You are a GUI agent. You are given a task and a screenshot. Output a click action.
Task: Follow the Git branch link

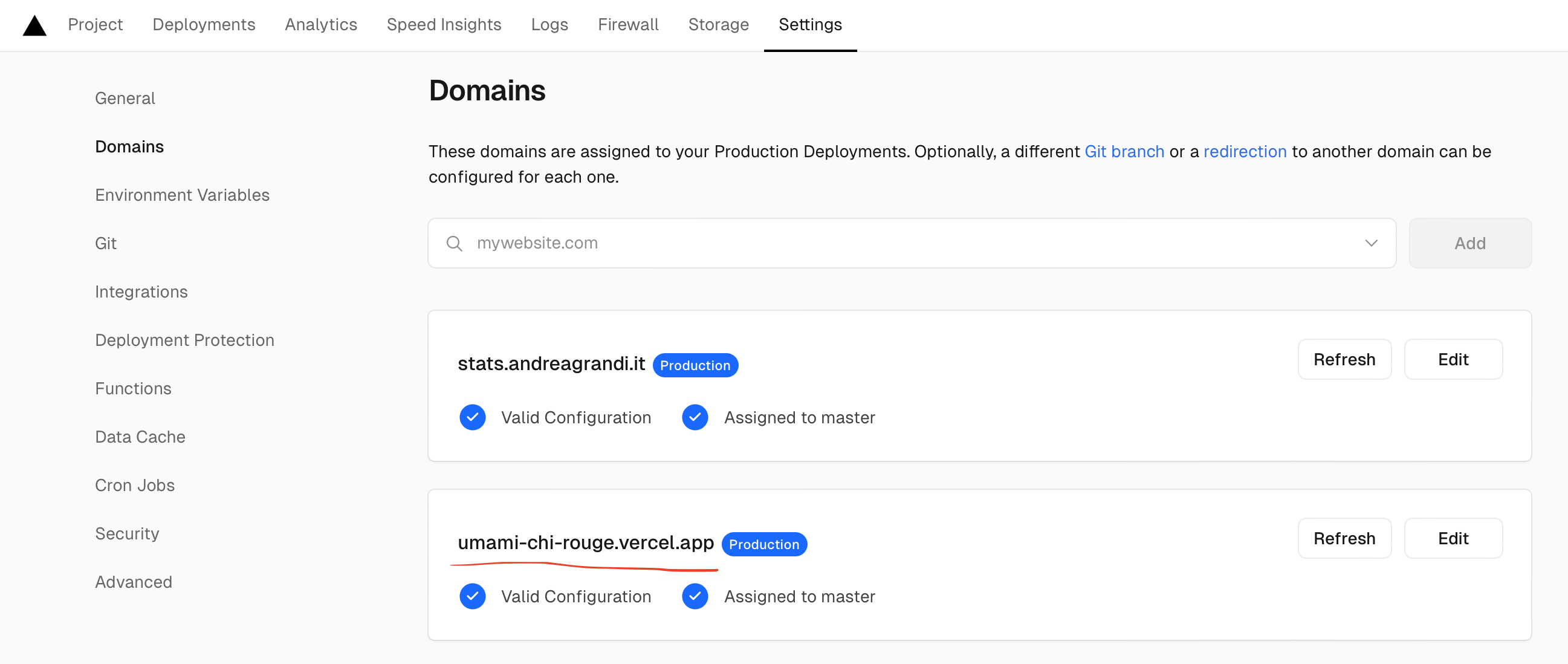[1124, 151]
